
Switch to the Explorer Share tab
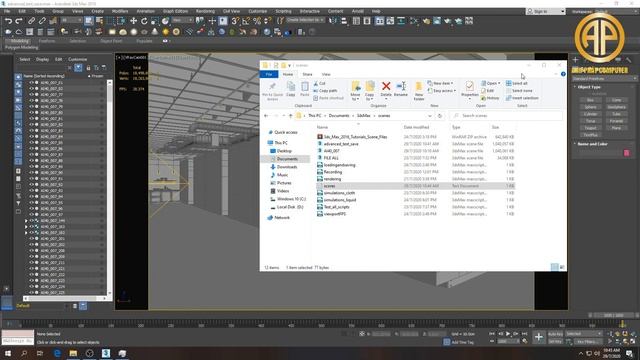click(x=307, y=74)
